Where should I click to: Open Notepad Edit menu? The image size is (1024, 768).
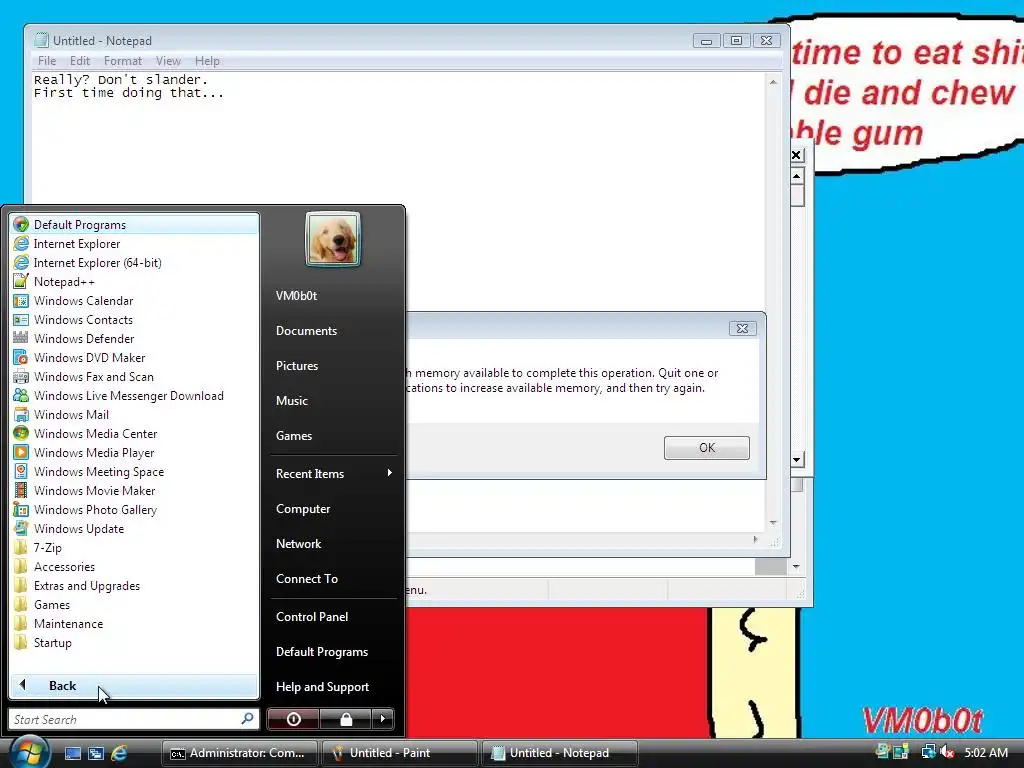click(x=80, y=61)
